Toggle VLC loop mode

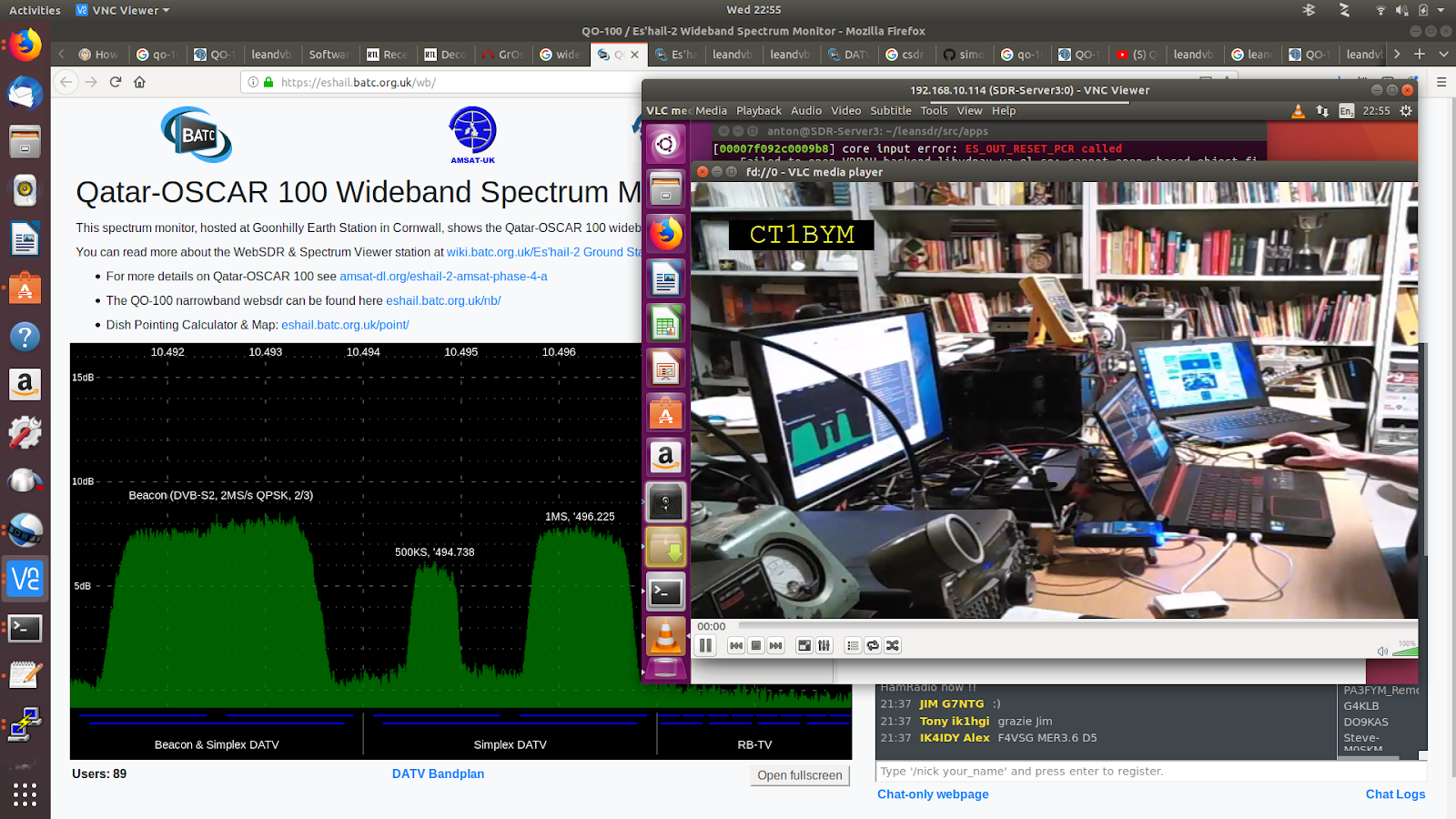(873, 645)
